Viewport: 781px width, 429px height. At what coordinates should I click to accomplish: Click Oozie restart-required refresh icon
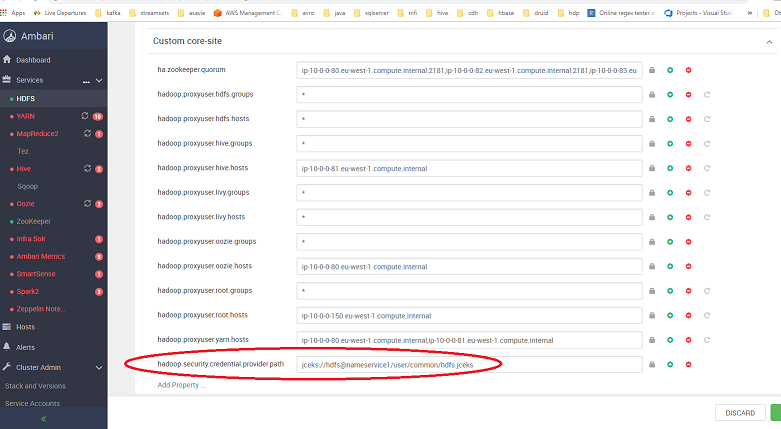click(87, 203)
